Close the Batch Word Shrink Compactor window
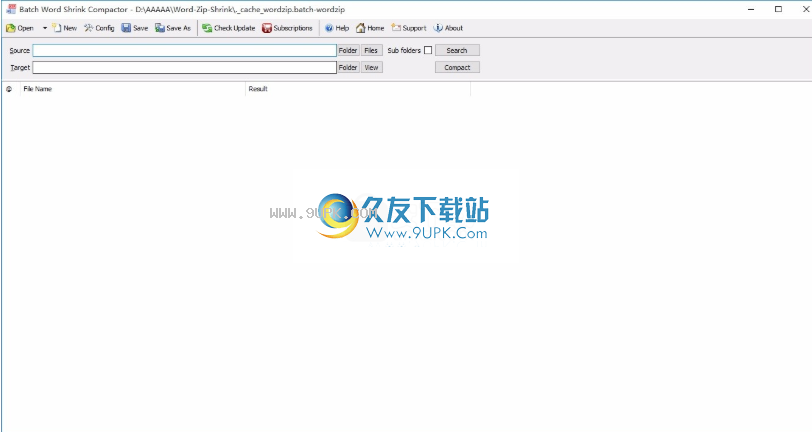 pyautogui.click(x=805, y=9)
